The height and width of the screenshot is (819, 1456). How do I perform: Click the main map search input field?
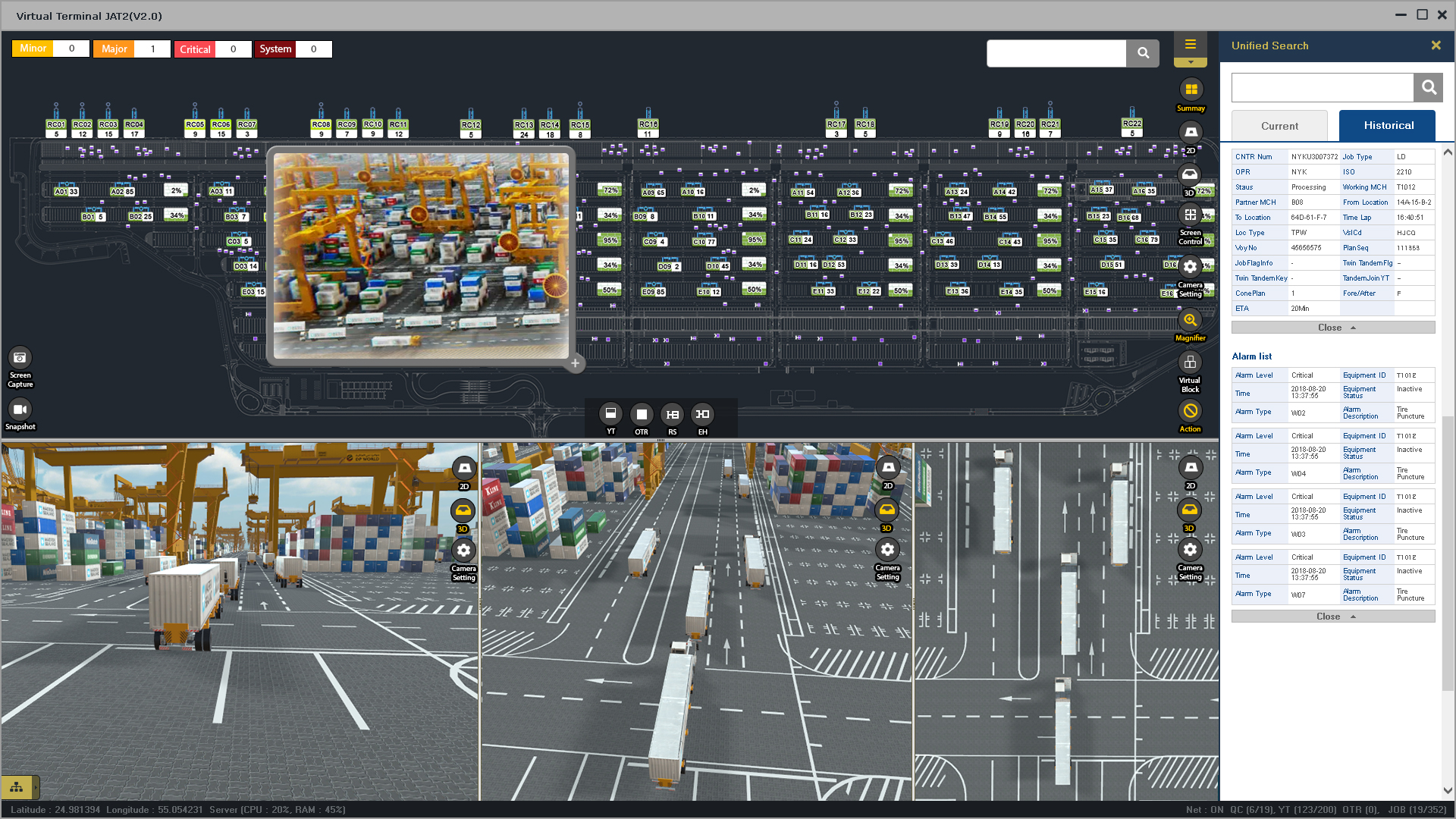(1056, 53)
